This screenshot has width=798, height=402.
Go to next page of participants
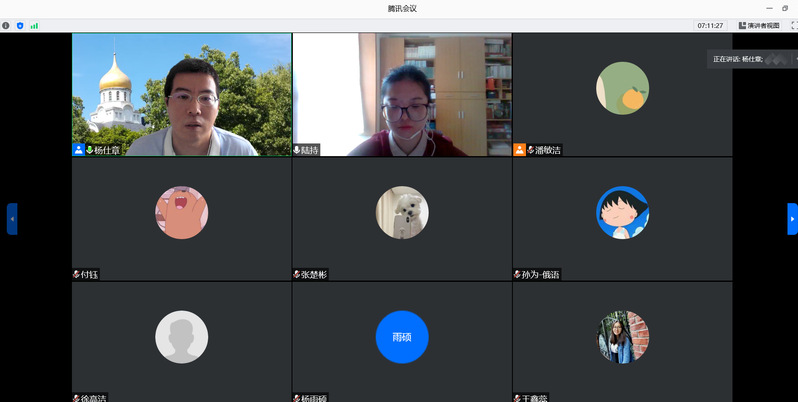[x=792, y=218]
